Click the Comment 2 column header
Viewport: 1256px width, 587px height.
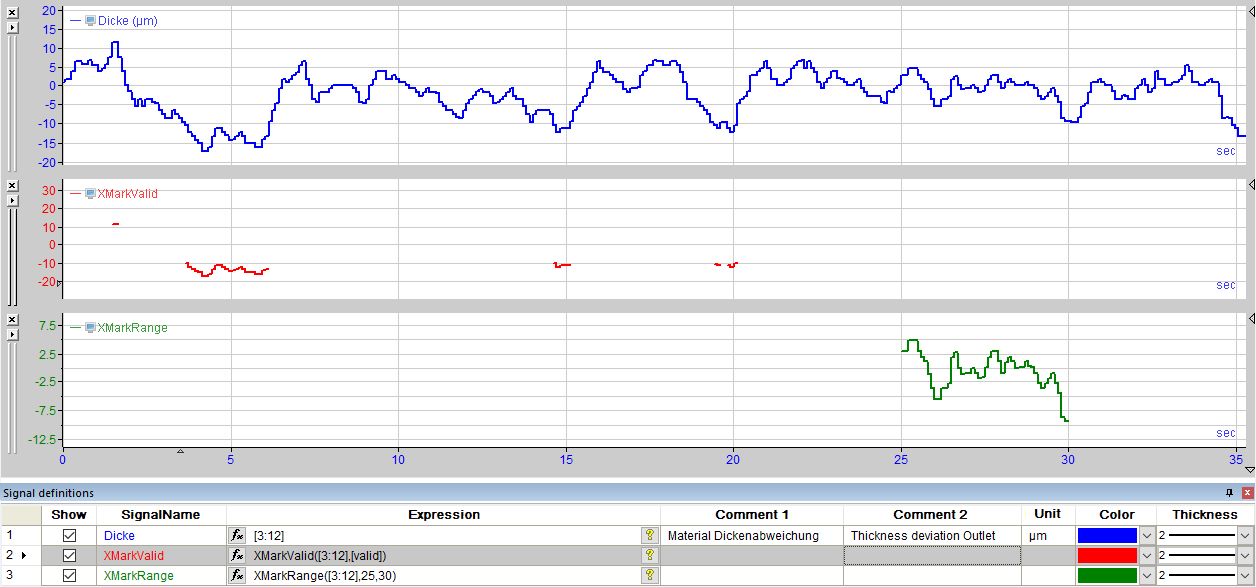[932, 514]
